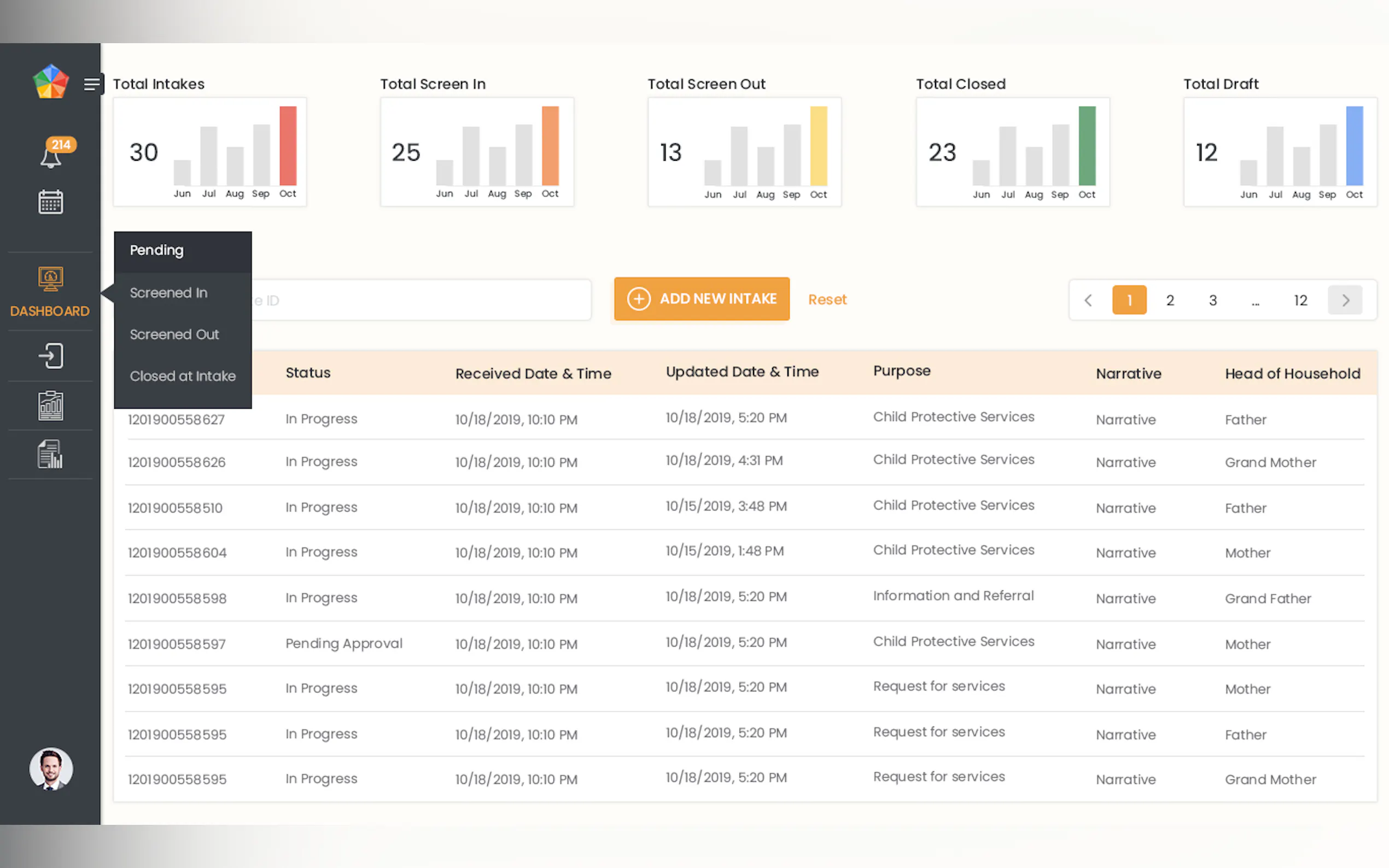Click the colorful app logo
This screenshot has height=868, width=1389.
(50, 81)
